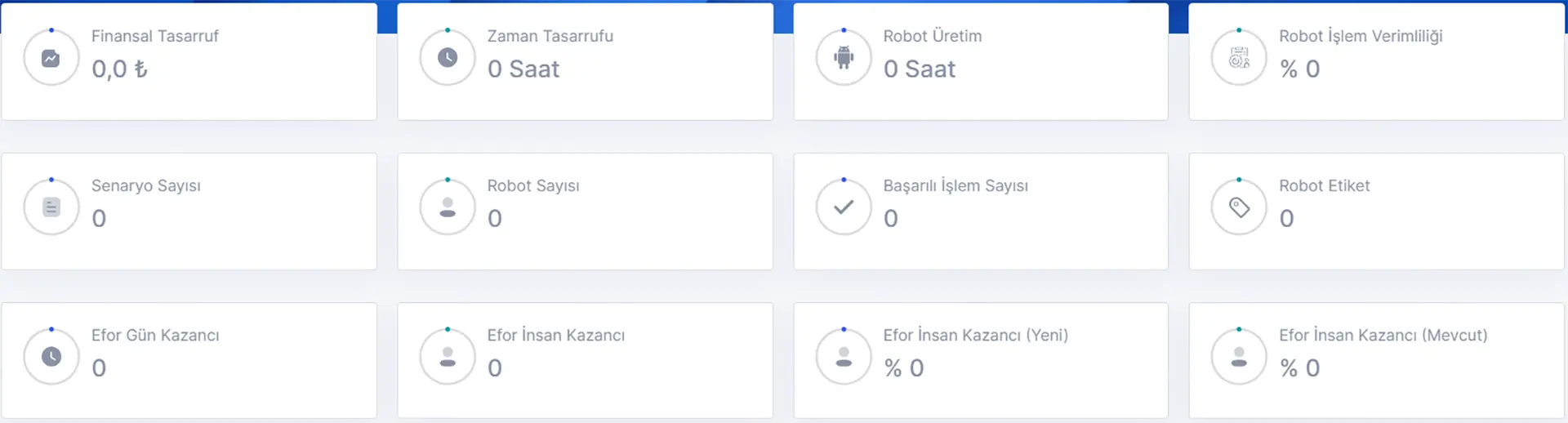The image size is (1568, 423).
Task: Click the Zaman Tasarrufu clock icon
Action: (x=448, y=57)
